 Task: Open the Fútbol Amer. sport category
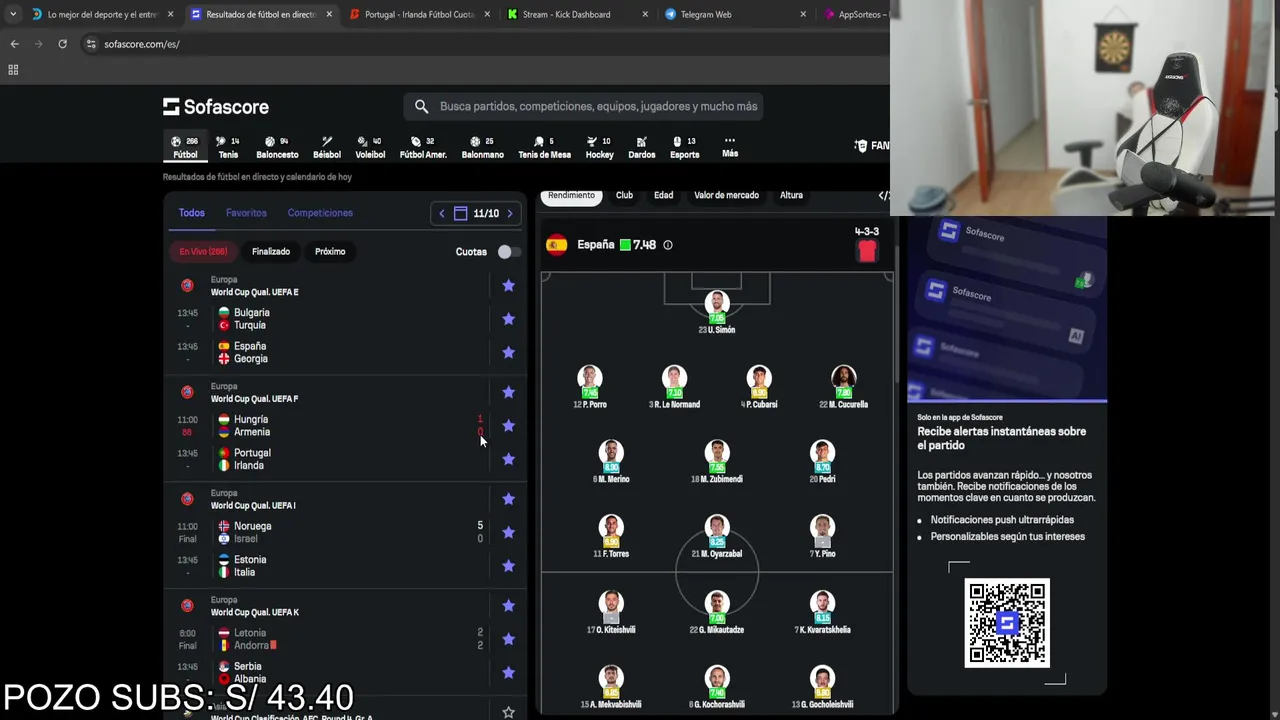coord(423,147)
